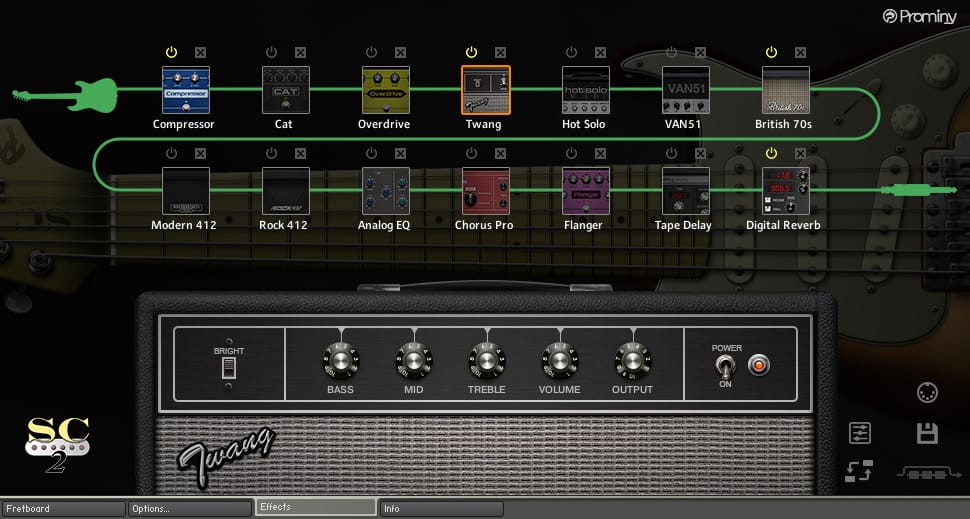Image resolution: width=970 pixels, height=519 pixels.
Task: Click the save preset floppy disk icon
Action: [927, 433]
